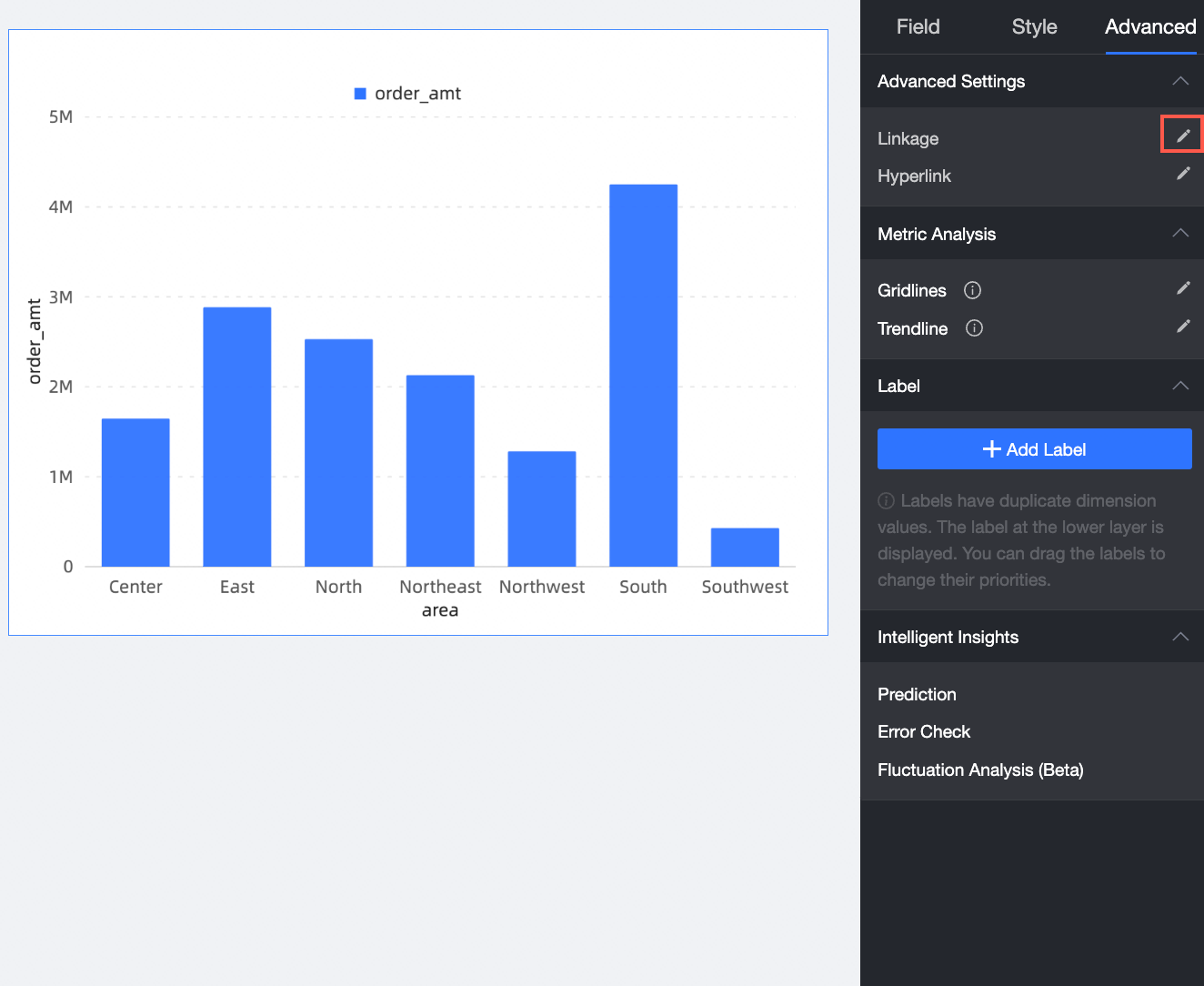The height and width of the screenshot is (986, 1204).
Task: Click the Northeast axis category label
Action: coord(440,587)
